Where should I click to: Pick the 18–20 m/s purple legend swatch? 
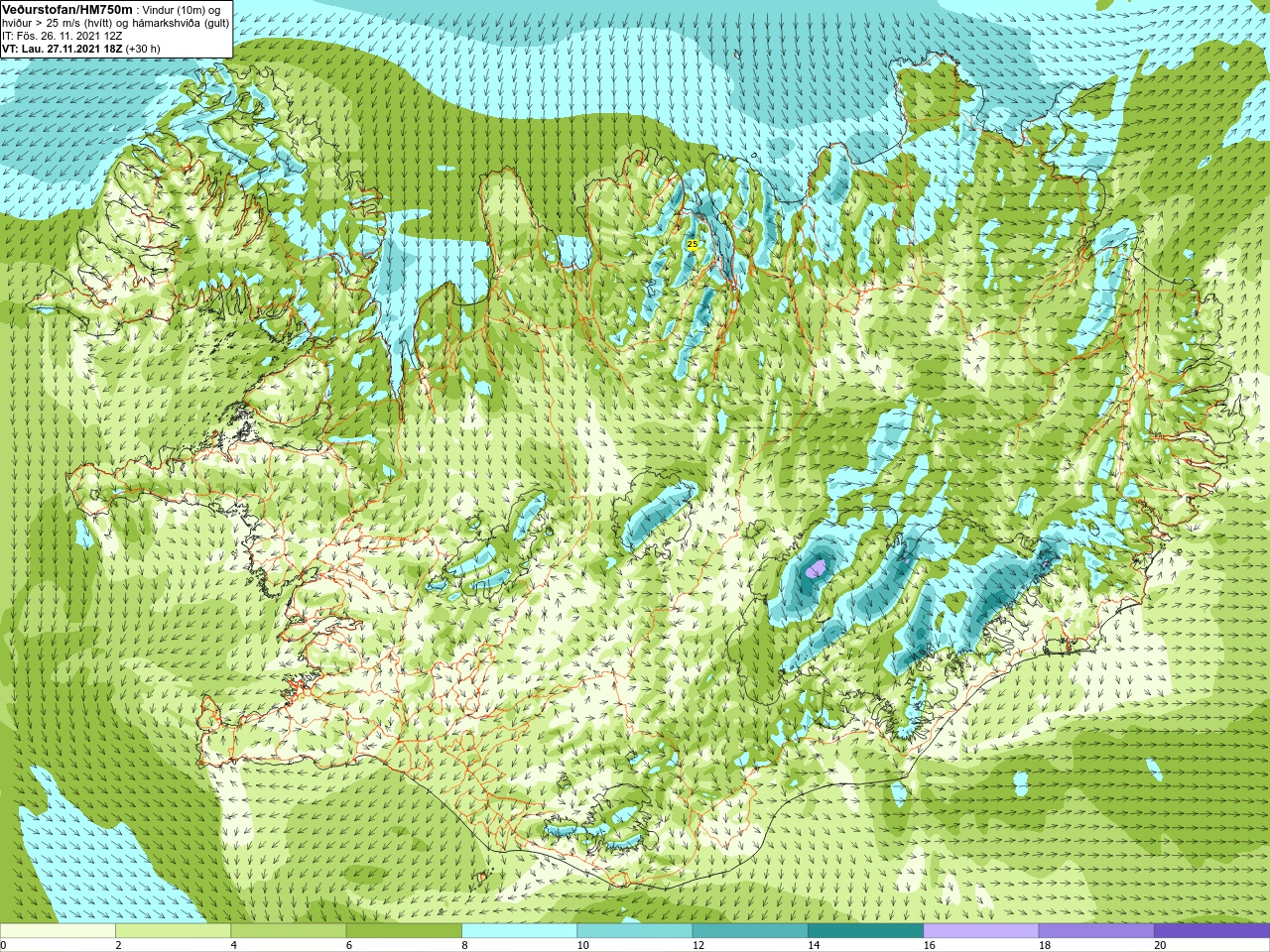(1096, 931)
